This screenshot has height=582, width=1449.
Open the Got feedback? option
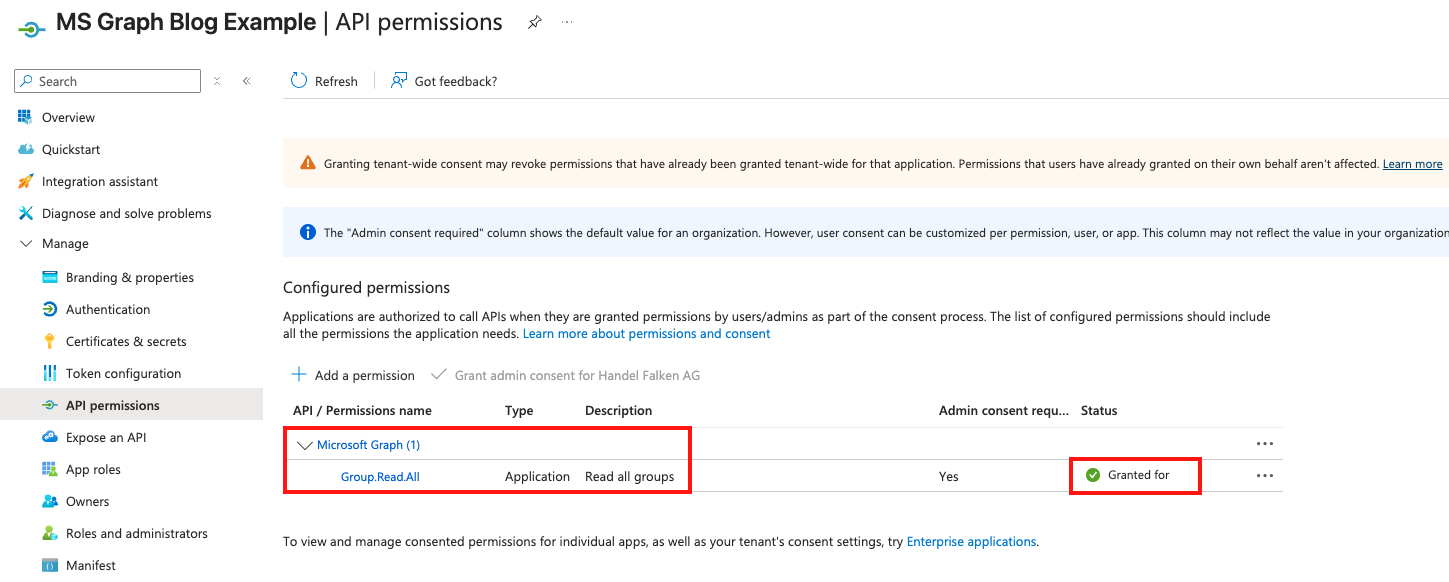coord(444,81)
